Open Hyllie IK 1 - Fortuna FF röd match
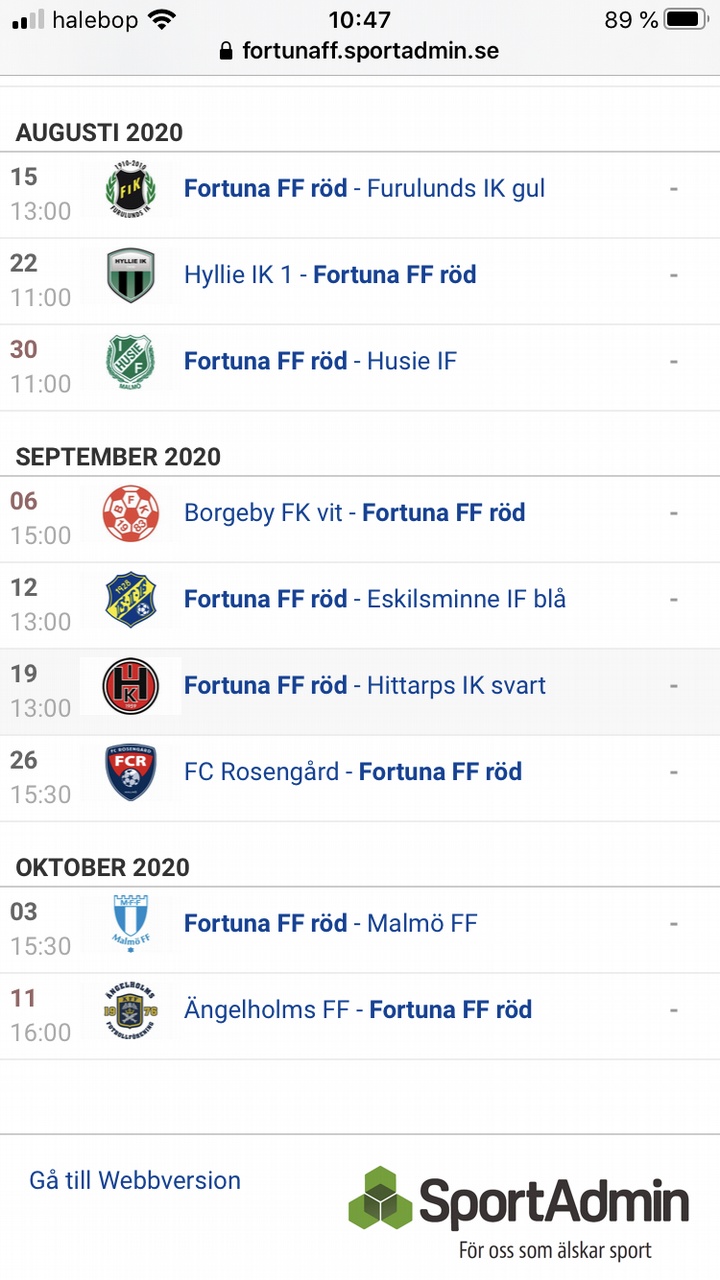This screenshot has width=720, height=1280. 330,275
